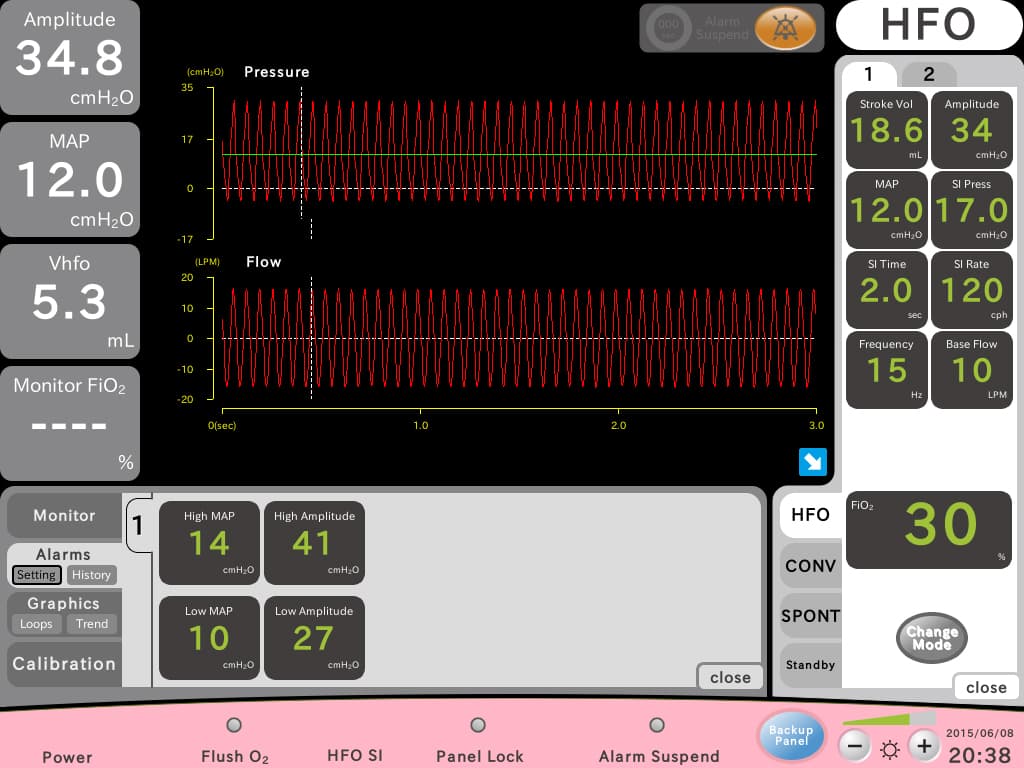Select alarm page tab 1
The height and width of the screenshot is (768, 1024).
[138, 525]
